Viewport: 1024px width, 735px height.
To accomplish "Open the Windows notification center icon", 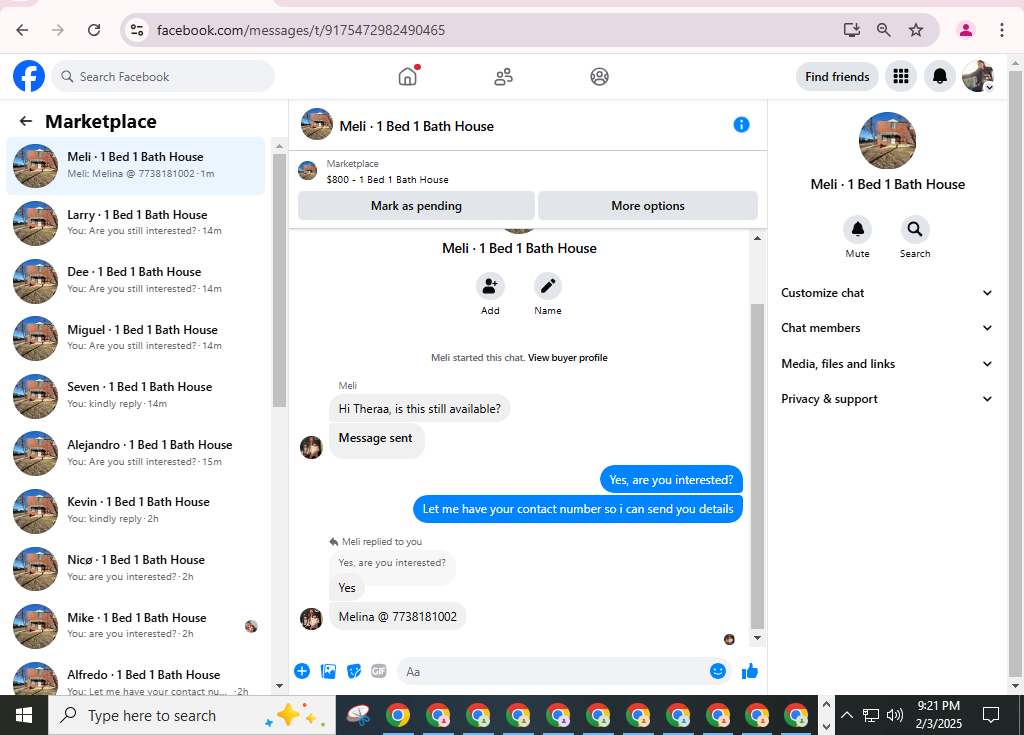I will pos(991,715).
